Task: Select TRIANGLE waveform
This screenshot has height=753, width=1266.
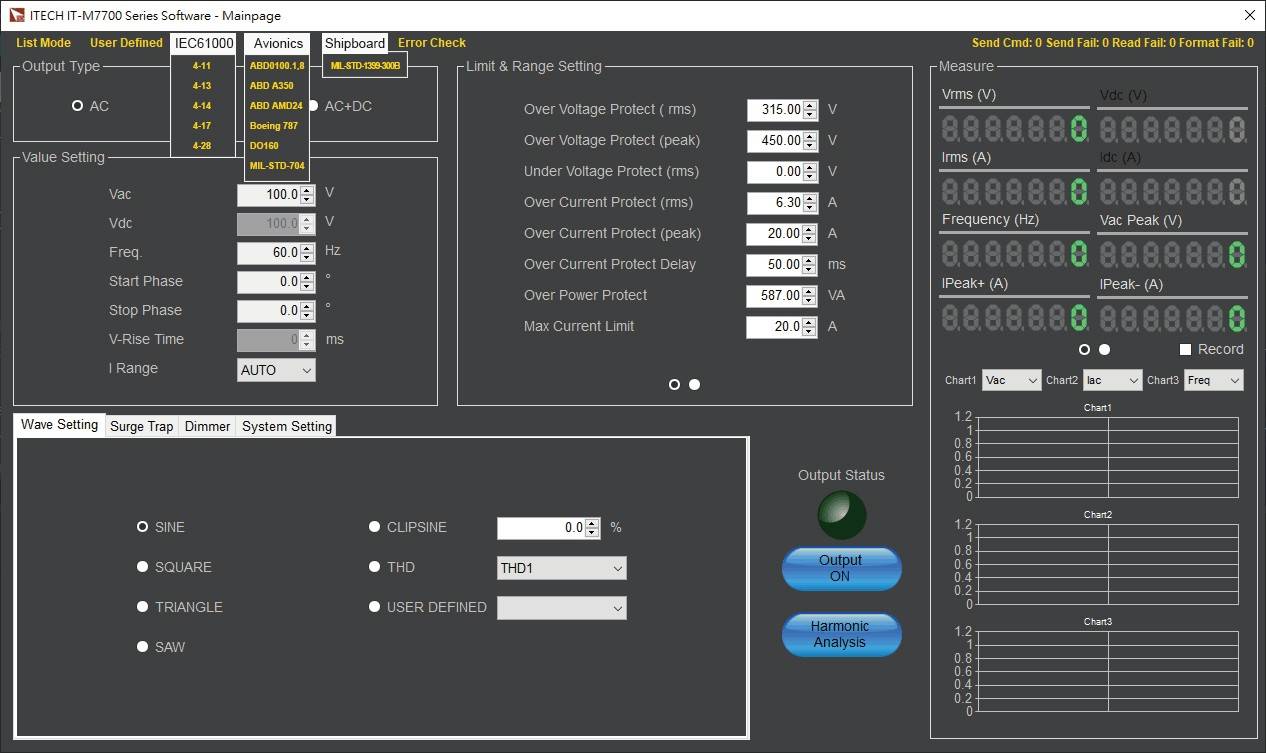Action: pos(143,607)
